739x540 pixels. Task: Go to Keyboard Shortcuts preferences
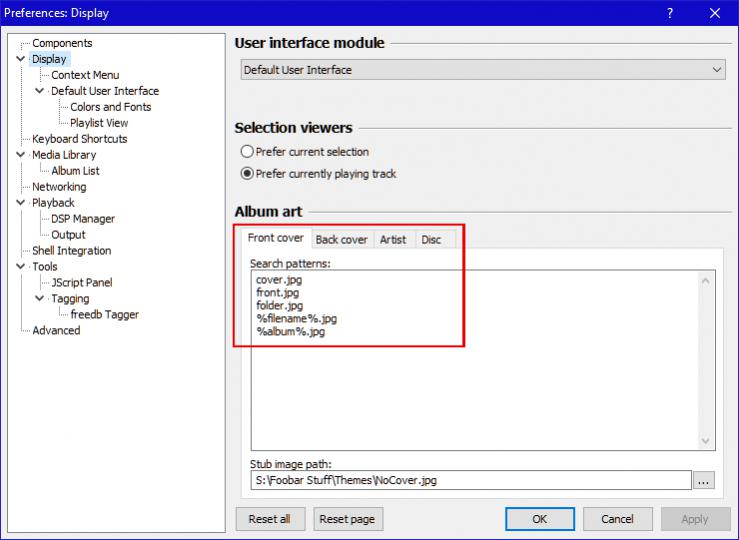pyautogui.click(x=79, y=139)
